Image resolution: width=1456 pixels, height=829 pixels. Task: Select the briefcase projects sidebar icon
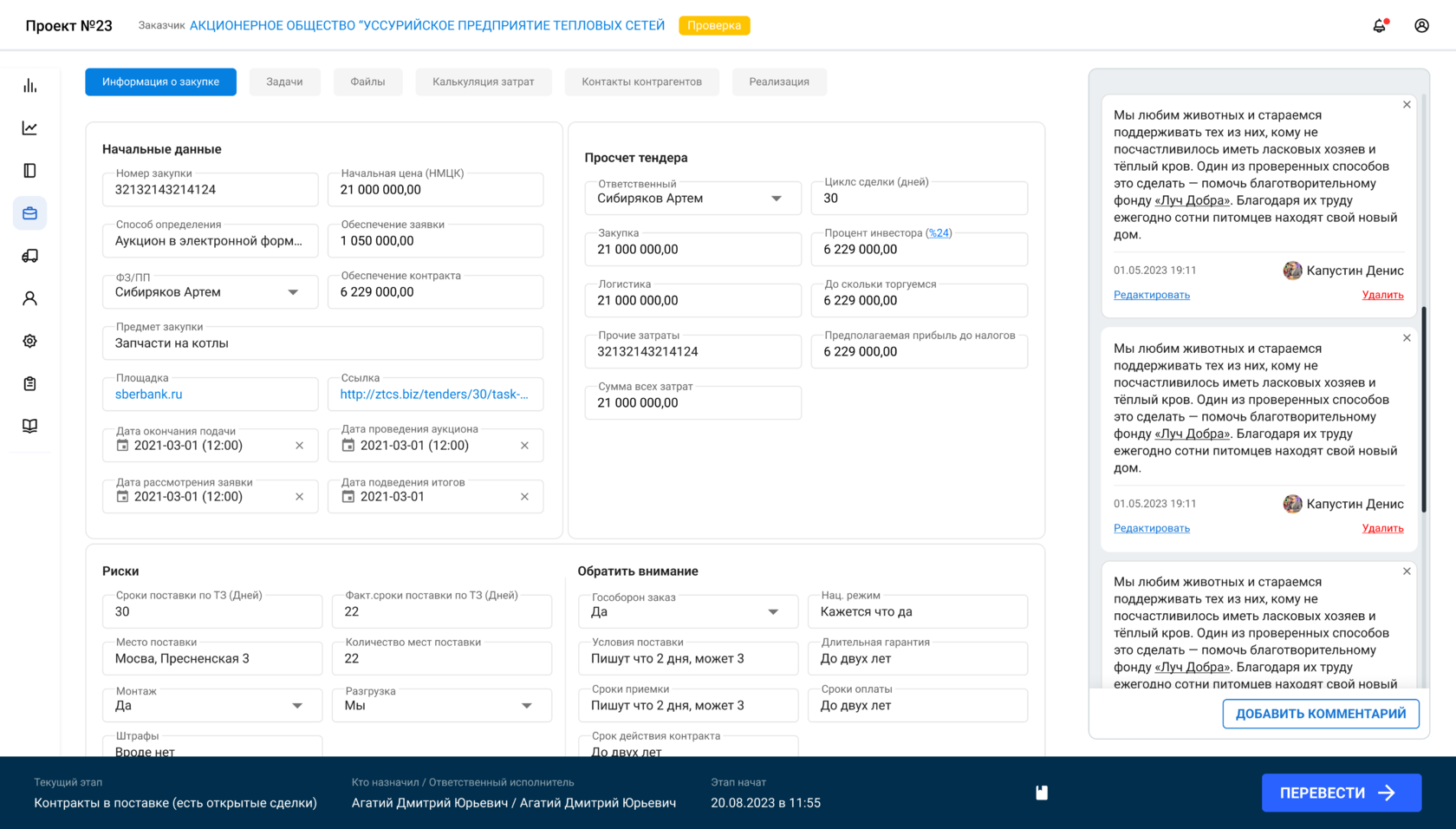click(29, 213)
